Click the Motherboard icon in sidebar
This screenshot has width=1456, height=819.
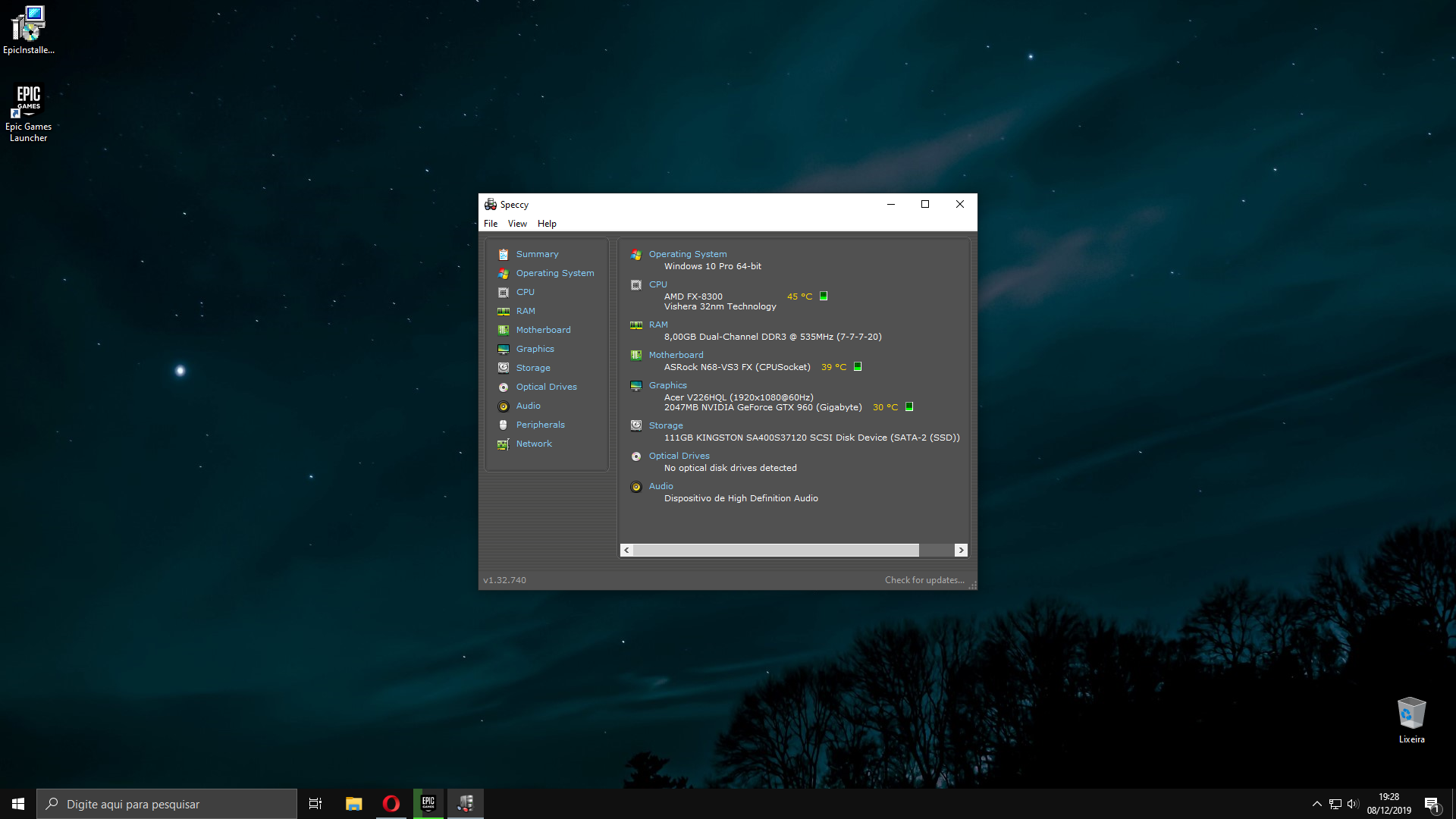click(504, 331)
